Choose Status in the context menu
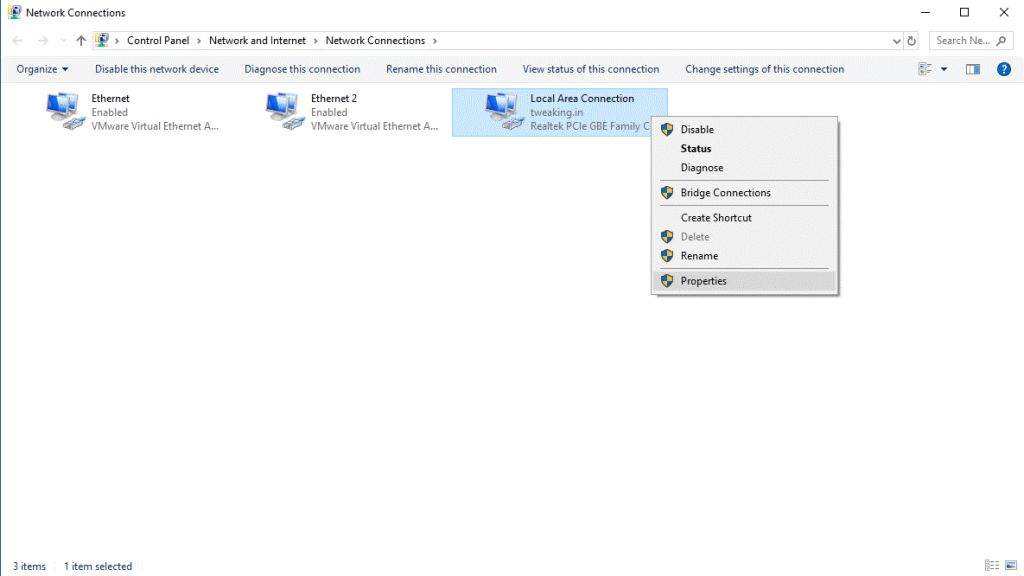 [x=744, y=148]
